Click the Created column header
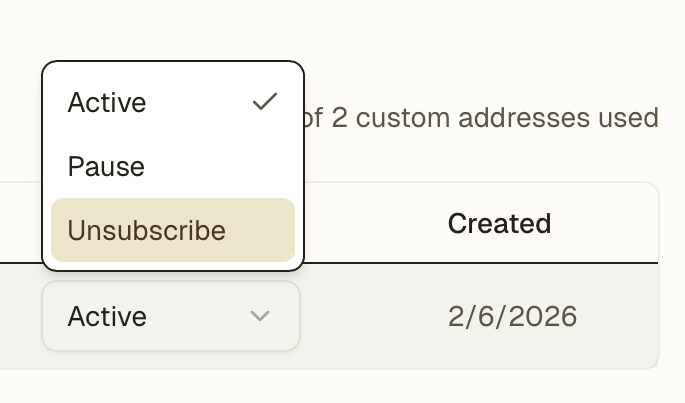This screenshot has width=685, height=403. tap(499, 223)
